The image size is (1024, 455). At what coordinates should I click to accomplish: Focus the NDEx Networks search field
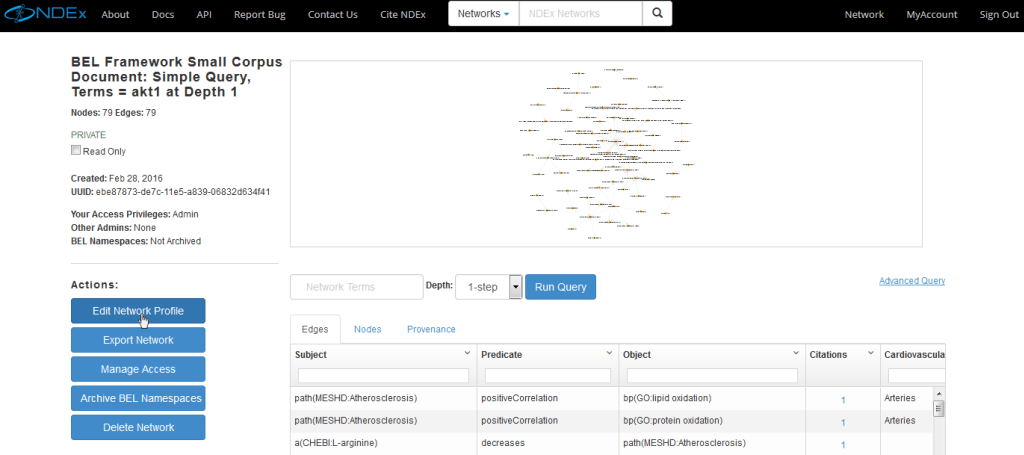coord(581,14)
